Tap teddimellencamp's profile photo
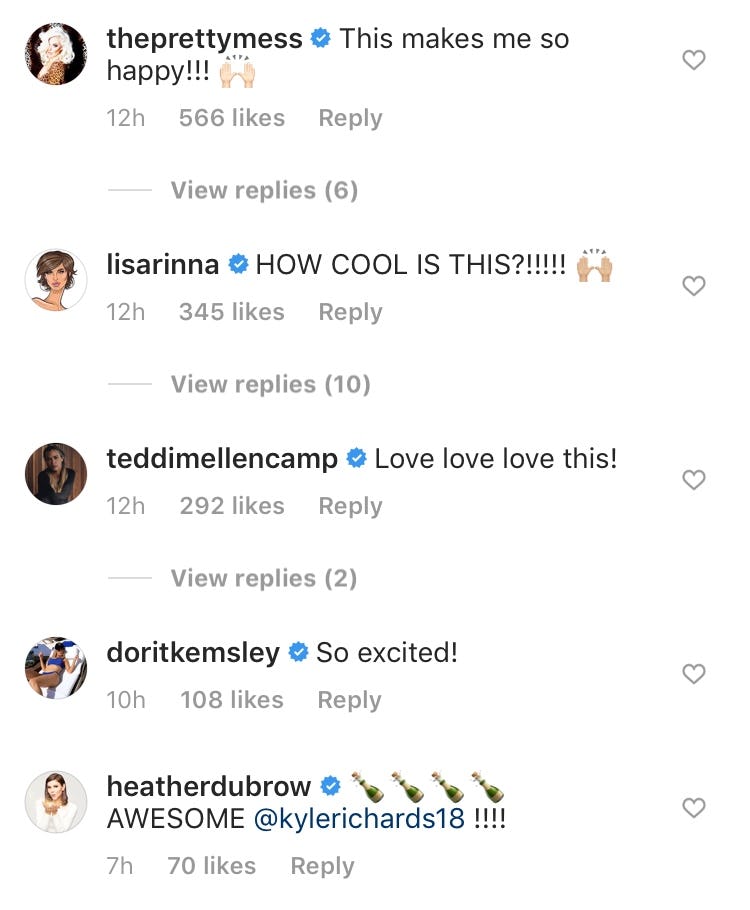750x910 pixels. pos(56,474)
